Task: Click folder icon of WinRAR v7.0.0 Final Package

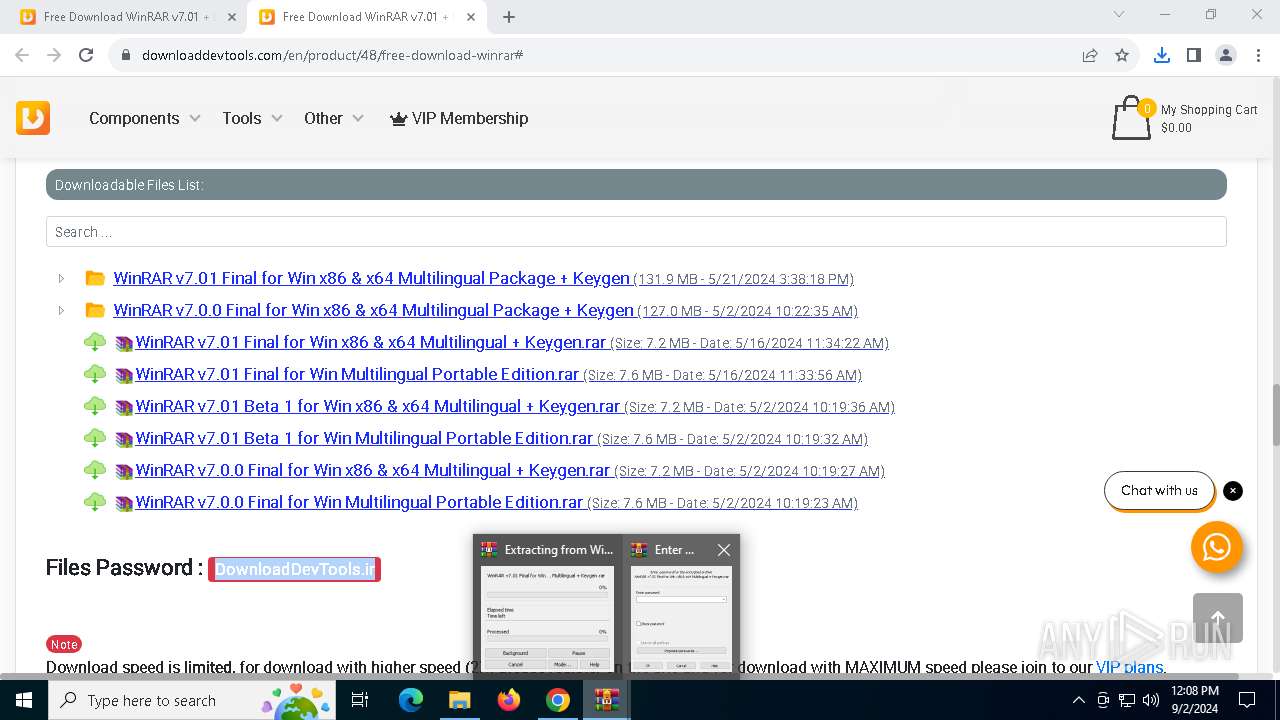Action: point(95,310)
